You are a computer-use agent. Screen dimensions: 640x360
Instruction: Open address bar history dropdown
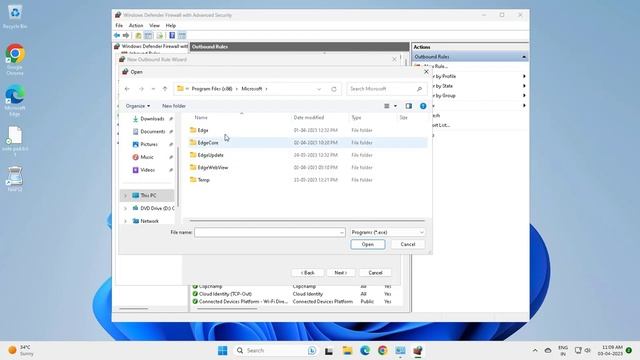tap(319, 89)
